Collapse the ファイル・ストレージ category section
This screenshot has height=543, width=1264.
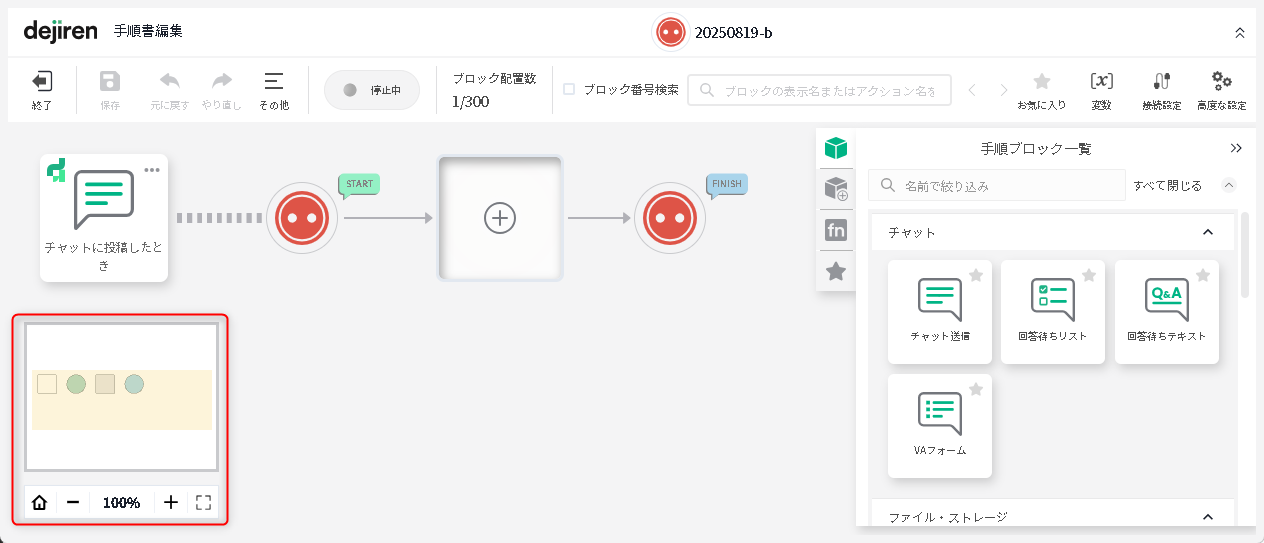point(1207,517)
